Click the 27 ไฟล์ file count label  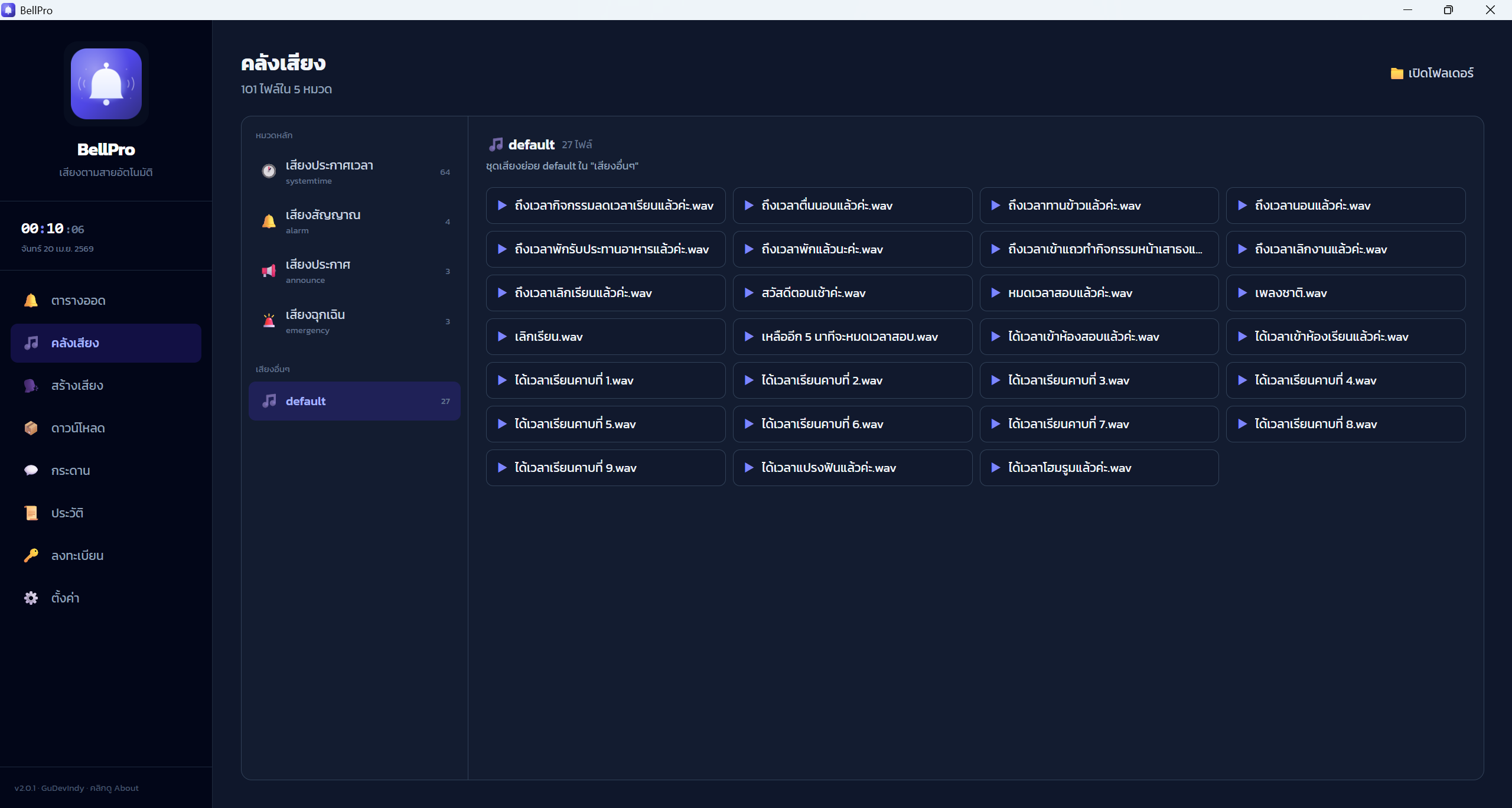pyautogui.click(x=577, y=145)
